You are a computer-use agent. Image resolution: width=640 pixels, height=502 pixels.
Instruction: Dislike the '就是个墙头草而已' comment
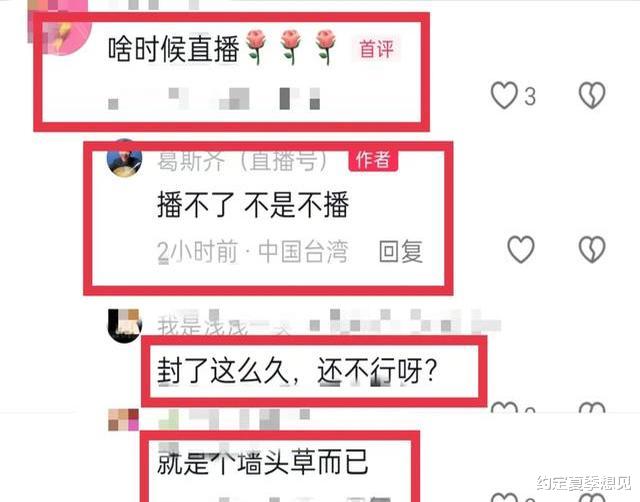click(x=592, y=498)
